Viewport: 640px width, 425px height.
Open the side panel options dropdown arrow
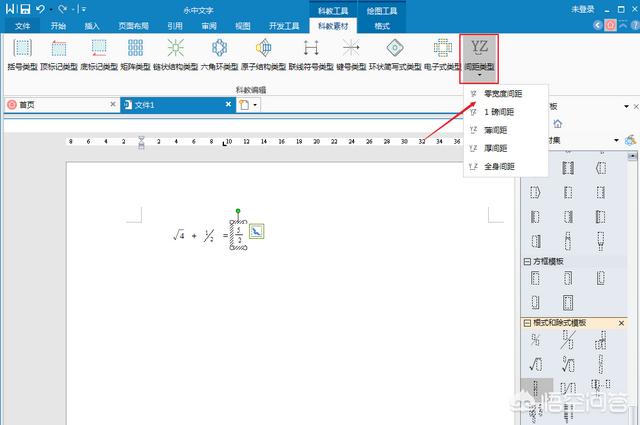pyautogui.click(x=627, y=107)
